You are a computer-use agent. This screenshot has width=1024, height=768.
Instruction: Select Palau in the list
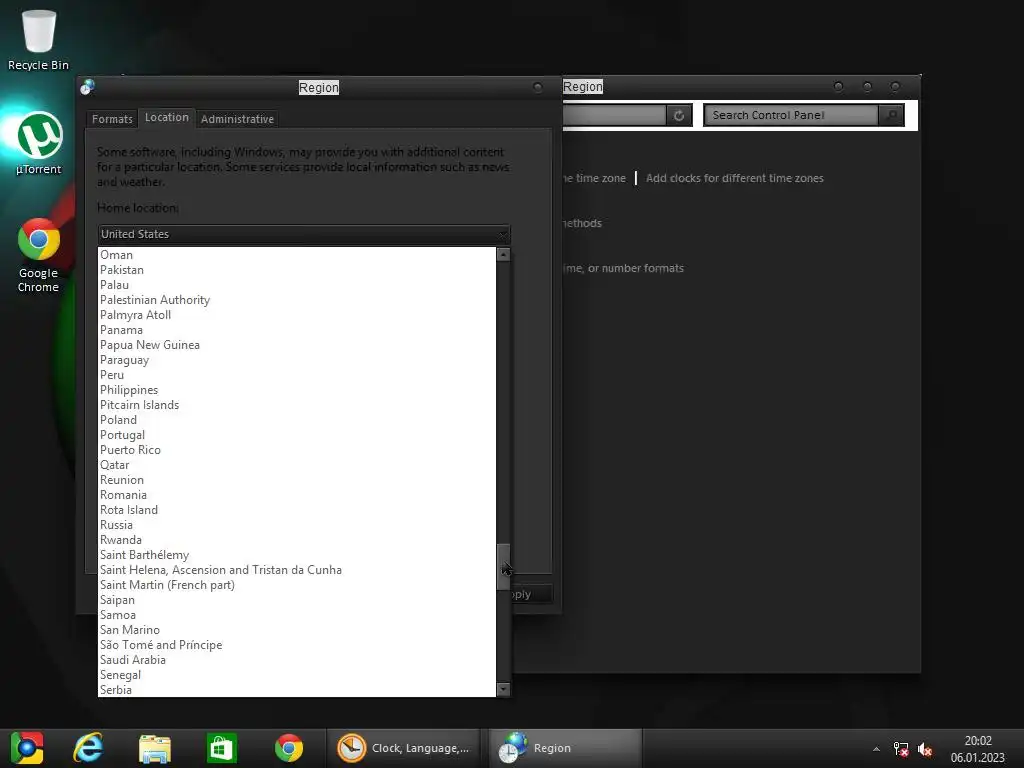click(x=297, y=285)
